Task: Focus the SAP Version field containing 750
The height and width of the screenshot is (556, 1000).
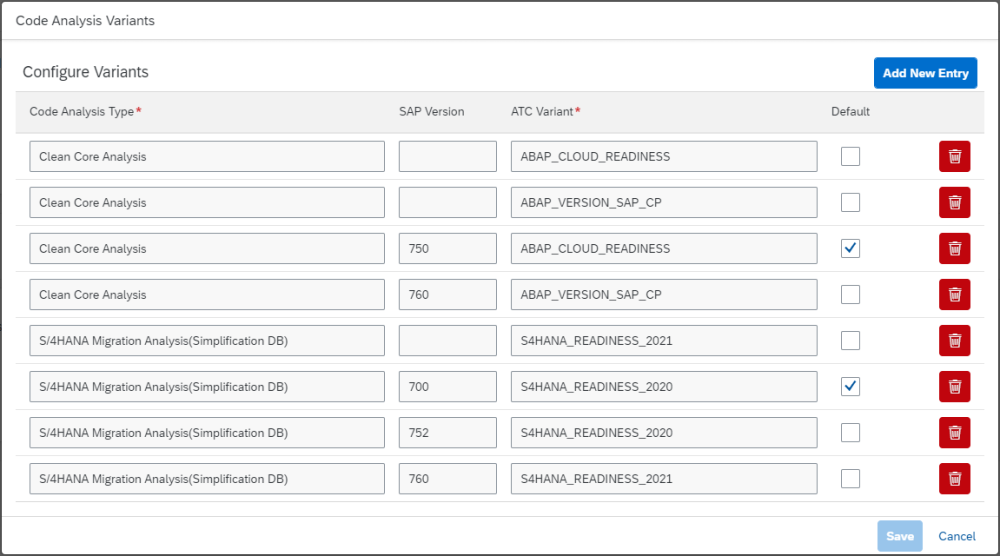Action: click(x=448, y=248)
